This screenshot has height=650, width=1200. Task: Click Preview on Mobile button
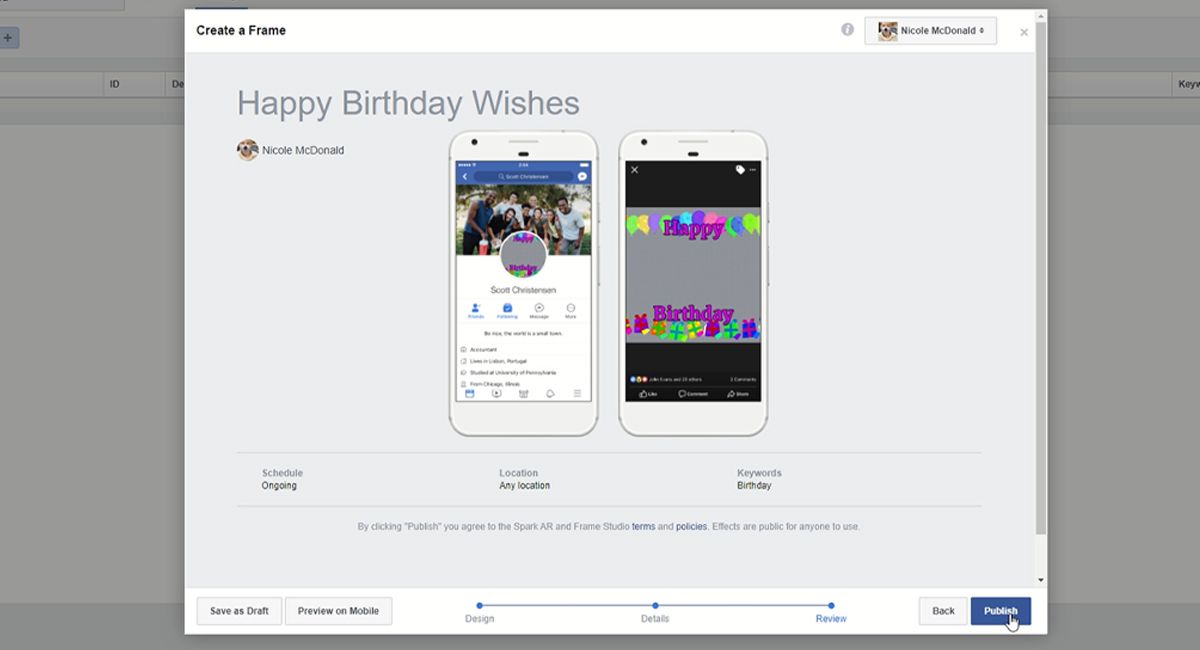pyautogui.click(x=338, y=611)
